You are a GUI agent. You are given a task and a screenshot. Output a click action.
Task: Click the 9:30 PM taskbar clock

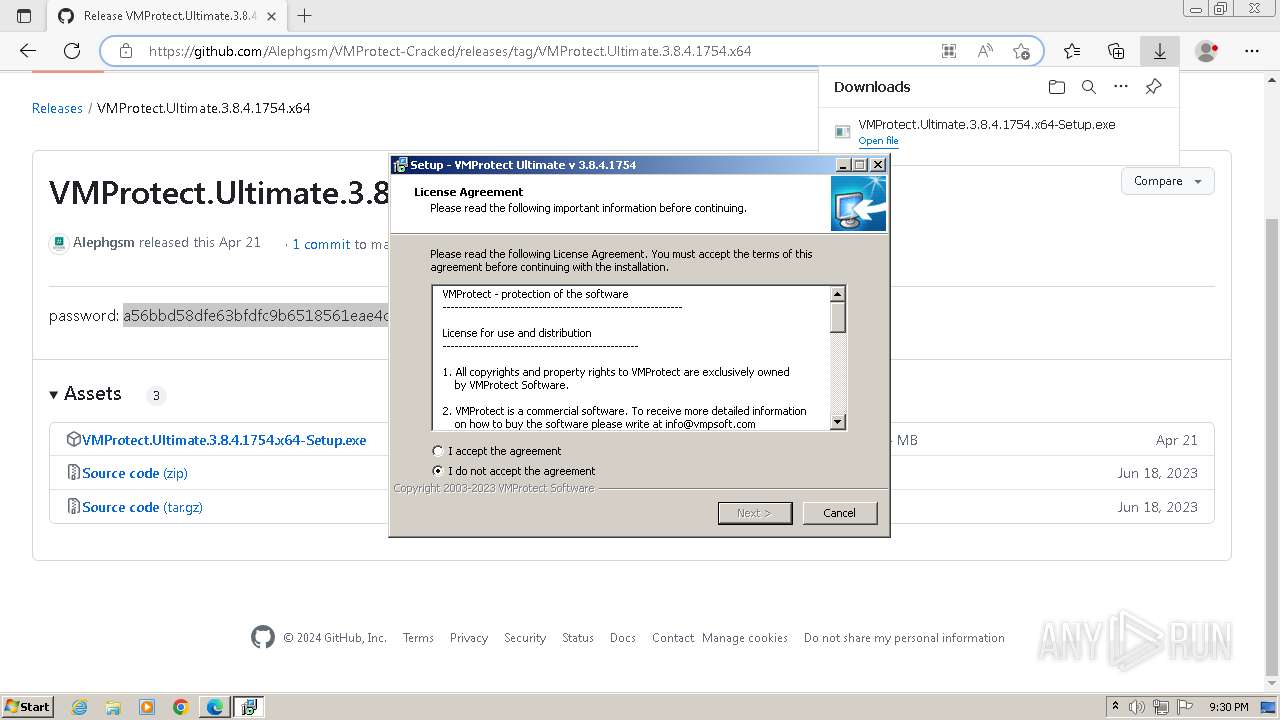click(1229, 707)
